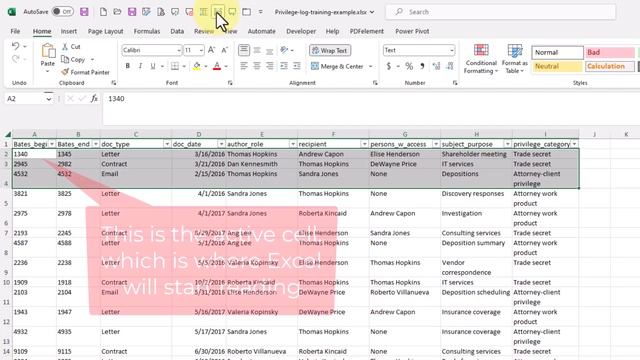Open Name Box A2 dropdown
640x360 pixels.
[x=49, y=99]
